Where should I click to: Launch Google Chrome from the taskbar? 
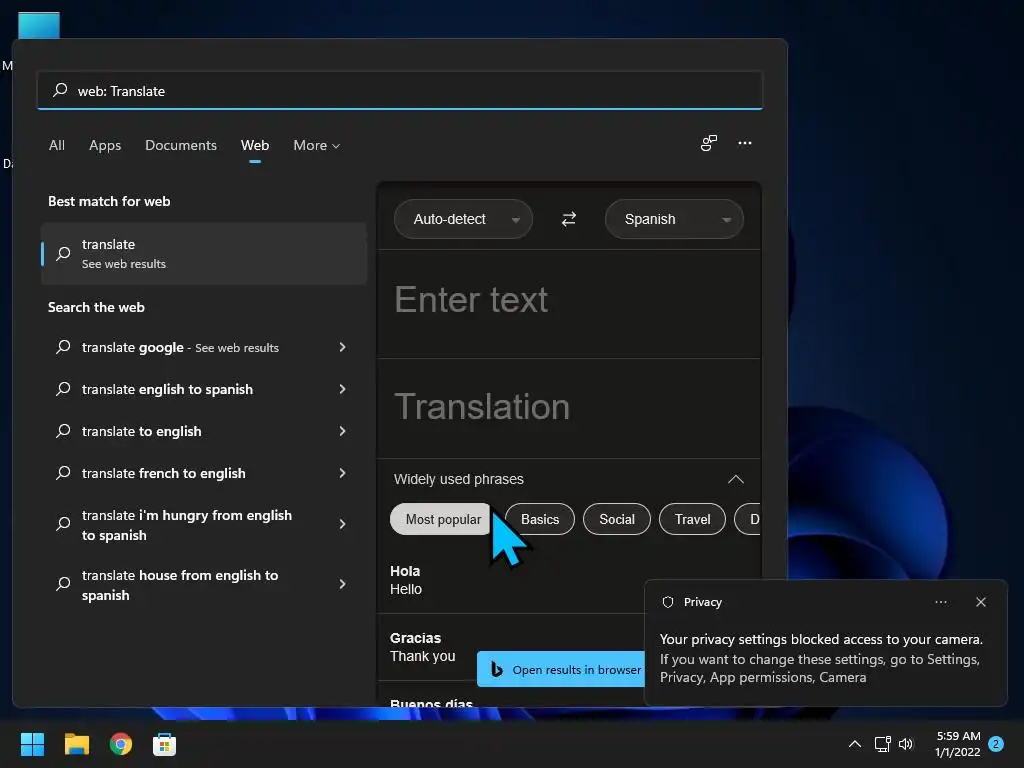[x=121, y=744]
